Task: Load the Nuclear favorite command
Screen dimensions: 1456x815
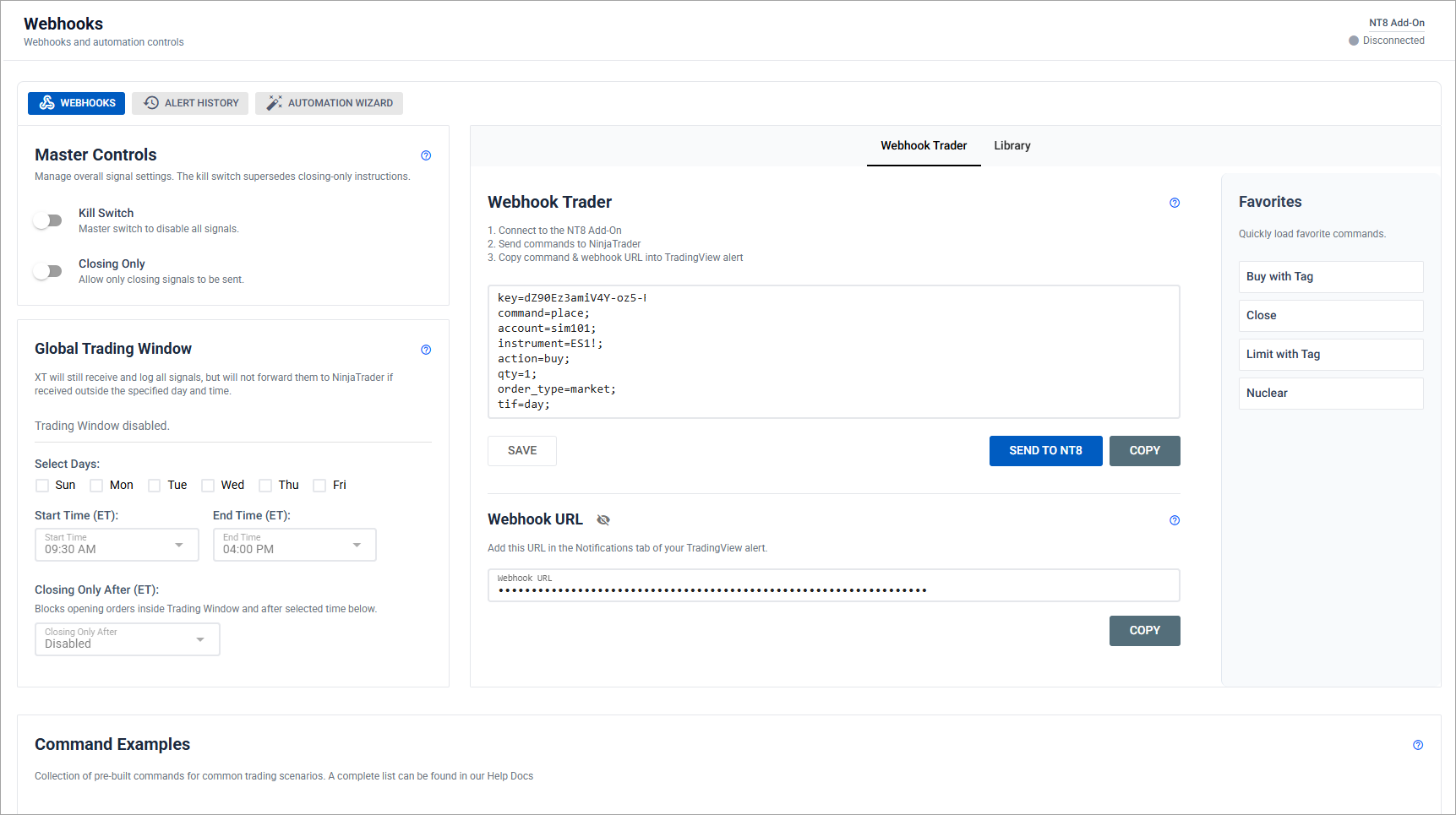Action: pos(1330,394)
